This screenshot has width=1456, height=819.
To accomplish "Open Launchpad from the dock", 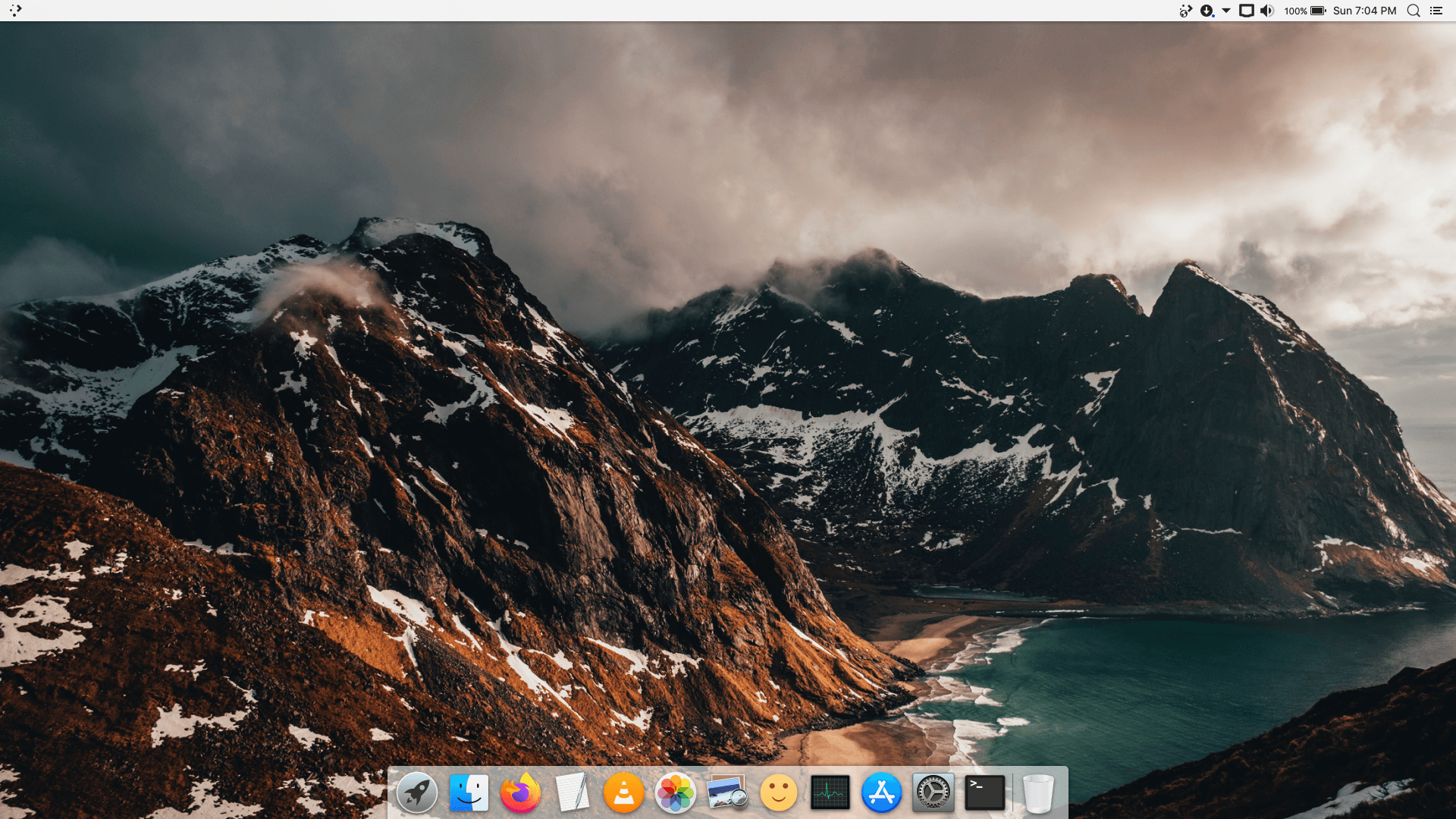I will [416, 792].
